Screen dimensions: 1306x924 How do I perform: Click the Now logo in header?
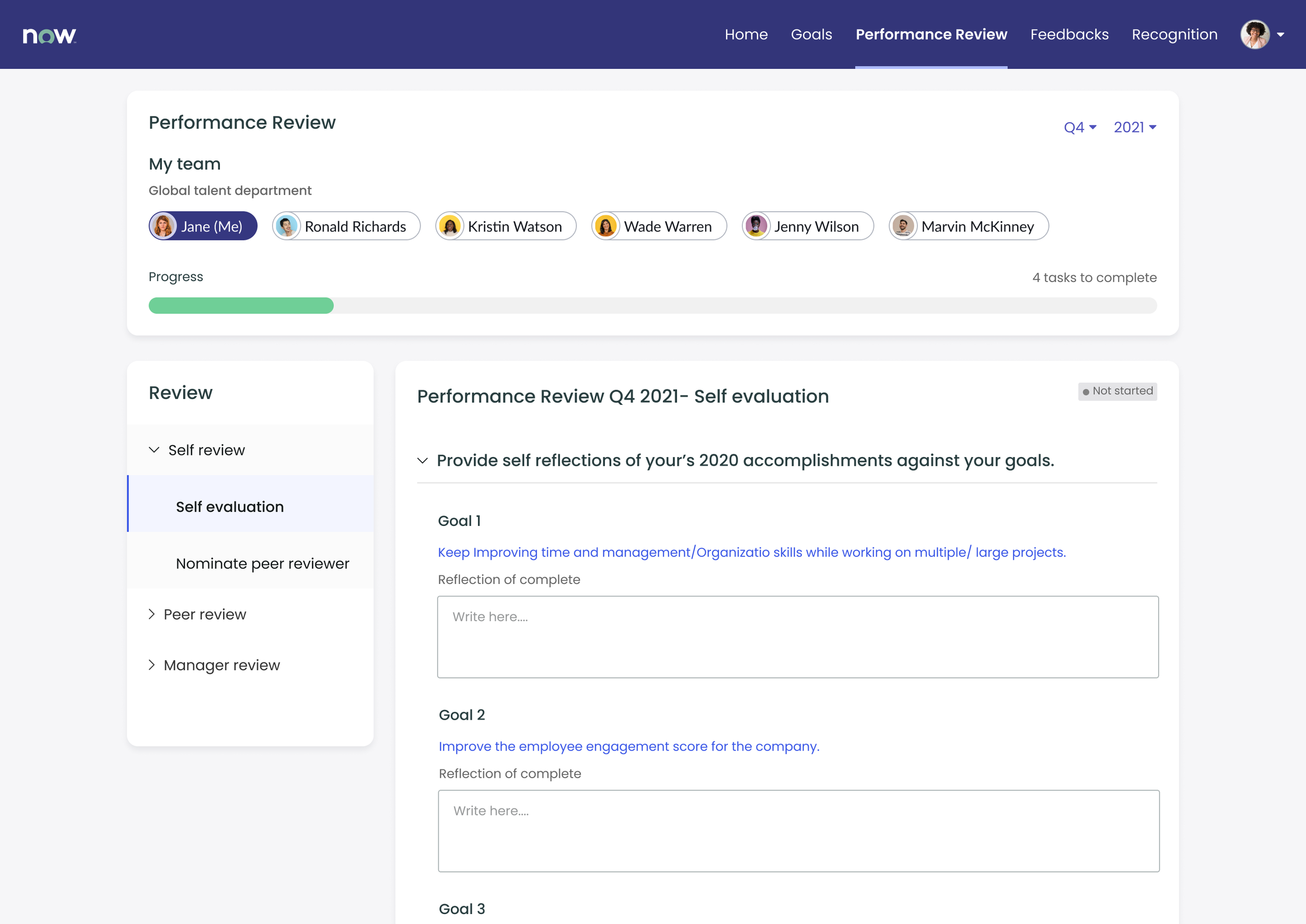tap(49, 36)
